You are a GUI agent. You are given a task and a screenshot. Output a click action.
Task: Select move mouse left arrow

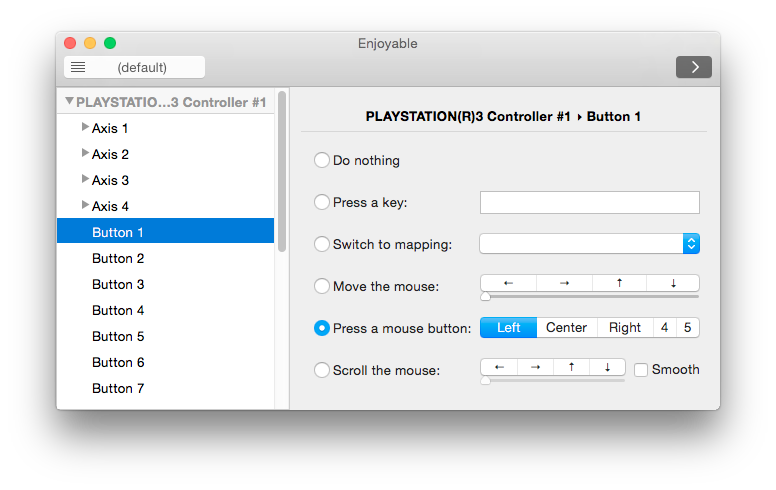coord(508,283)
